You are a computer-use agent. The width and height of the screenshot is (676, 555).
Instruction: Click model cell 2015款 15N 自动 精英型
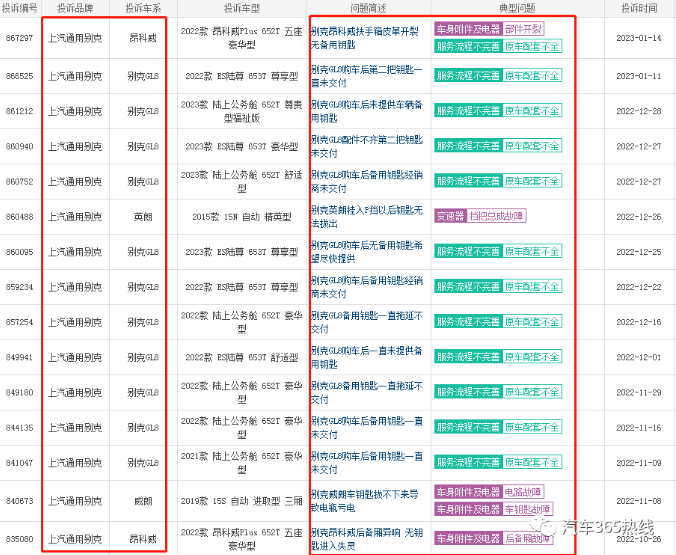tap(242, 217)
